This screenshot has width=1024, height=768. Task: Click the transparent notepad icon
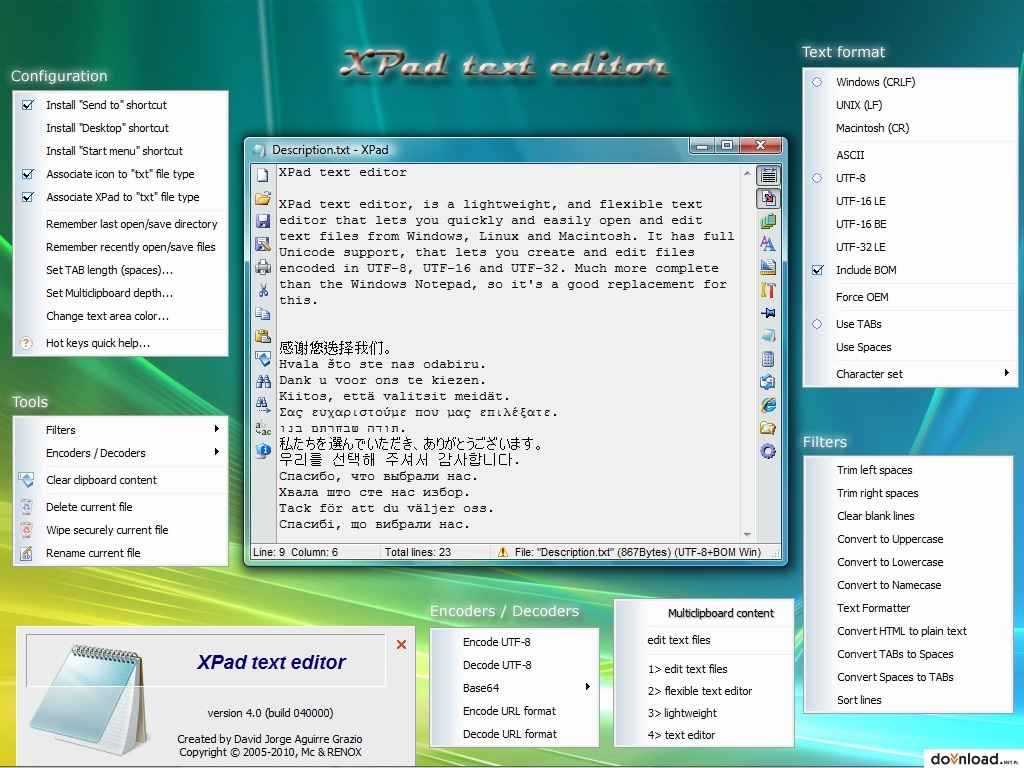pos(768,336)
